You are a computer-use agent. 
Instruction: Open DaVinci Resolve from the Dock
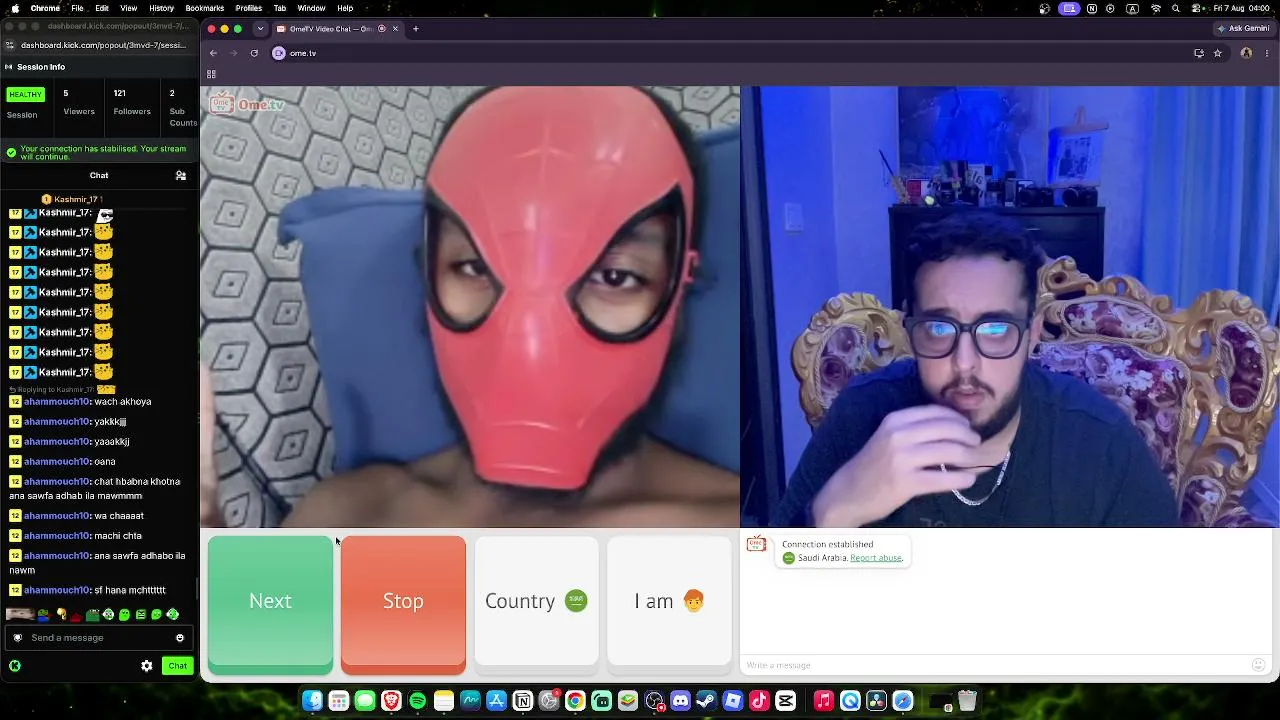[x=877, y=701]
